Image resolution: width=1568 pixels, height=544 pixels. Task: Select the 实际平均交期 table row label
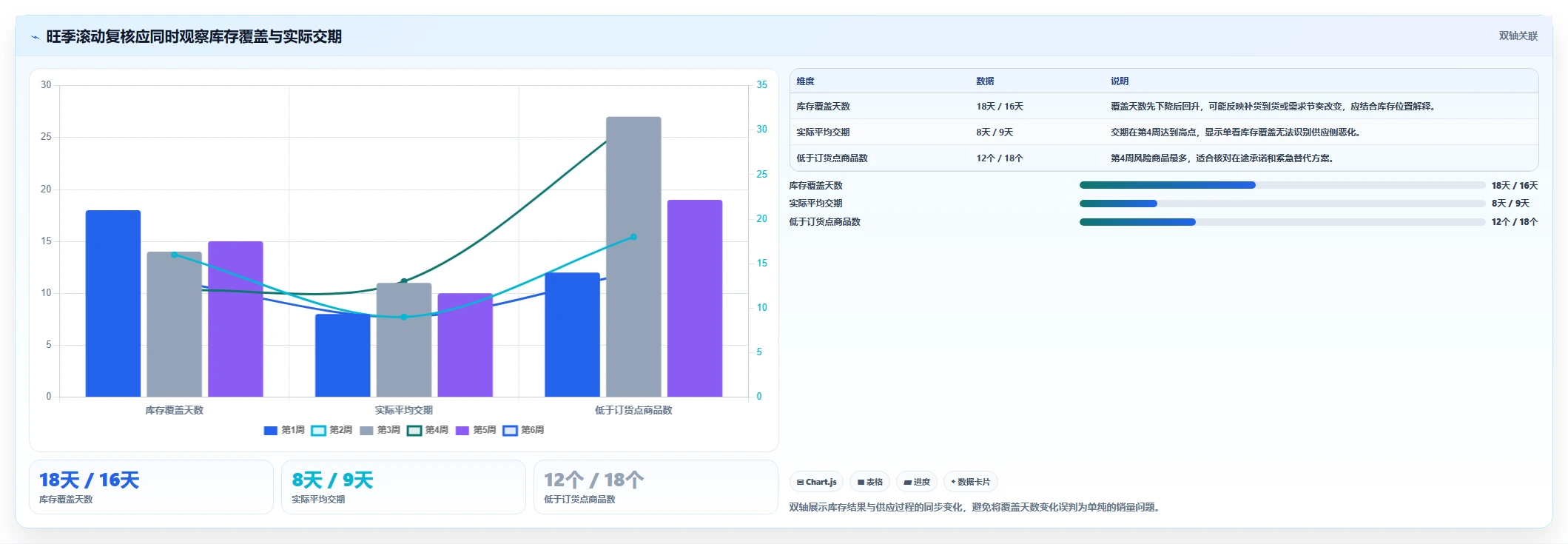[x=823, y=132]
